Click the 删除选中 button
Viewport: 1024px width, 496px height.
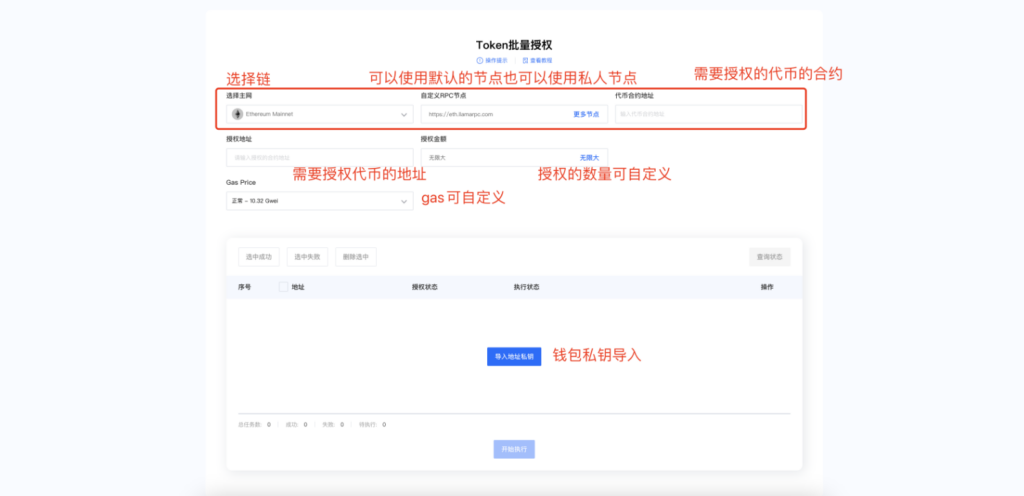tap(356, 257)
